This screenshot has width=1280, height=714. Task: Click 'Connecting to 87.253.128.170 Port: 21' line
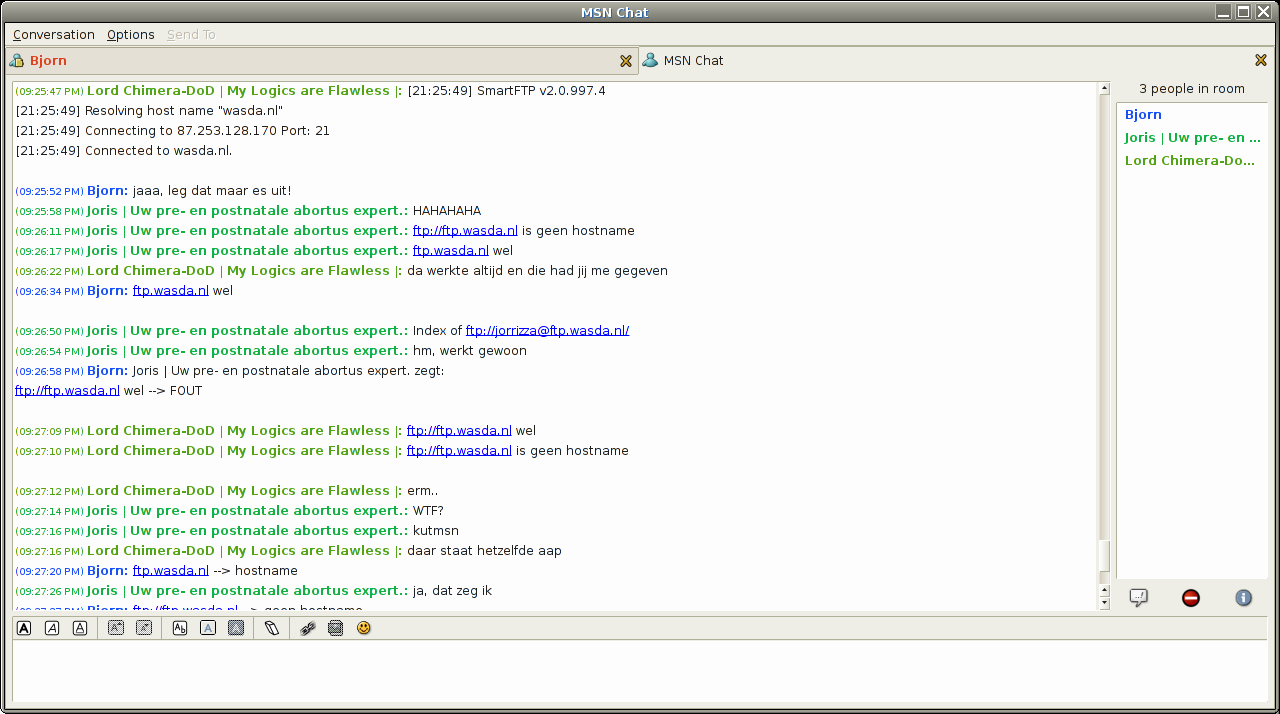click(172, 131)
